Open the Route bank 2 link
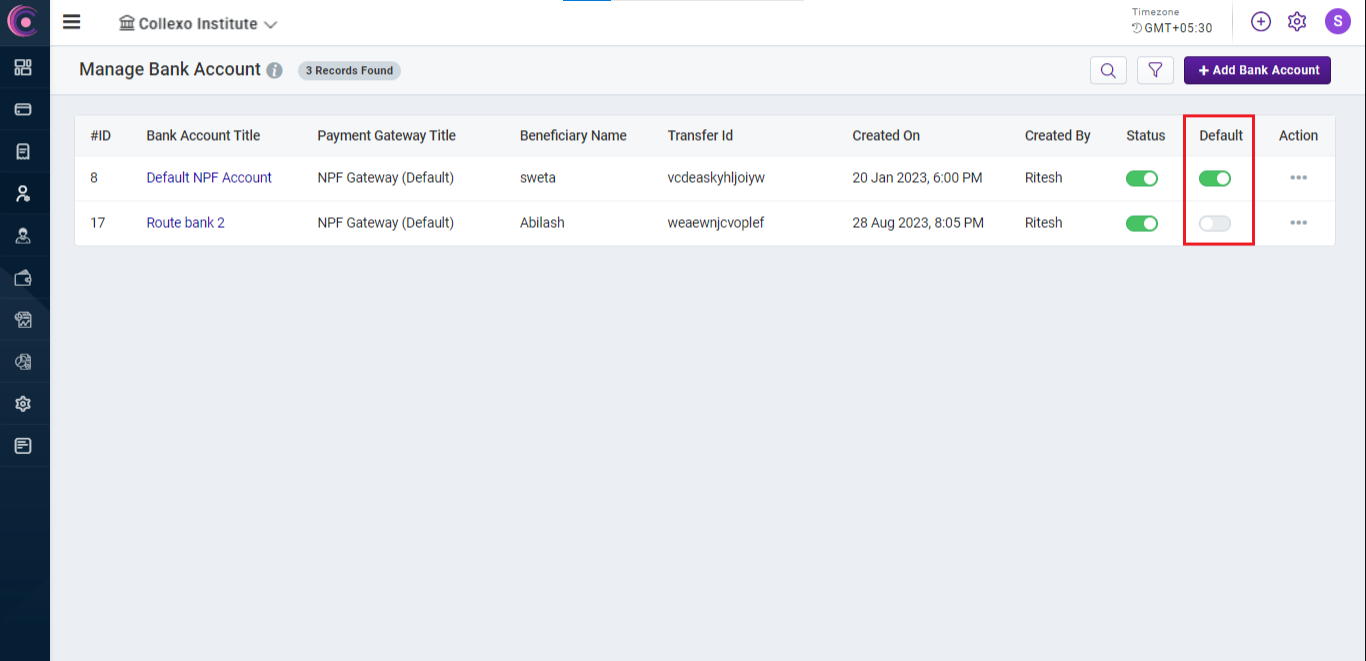This screenshot has height=661, width=1366. pos(185,223)
